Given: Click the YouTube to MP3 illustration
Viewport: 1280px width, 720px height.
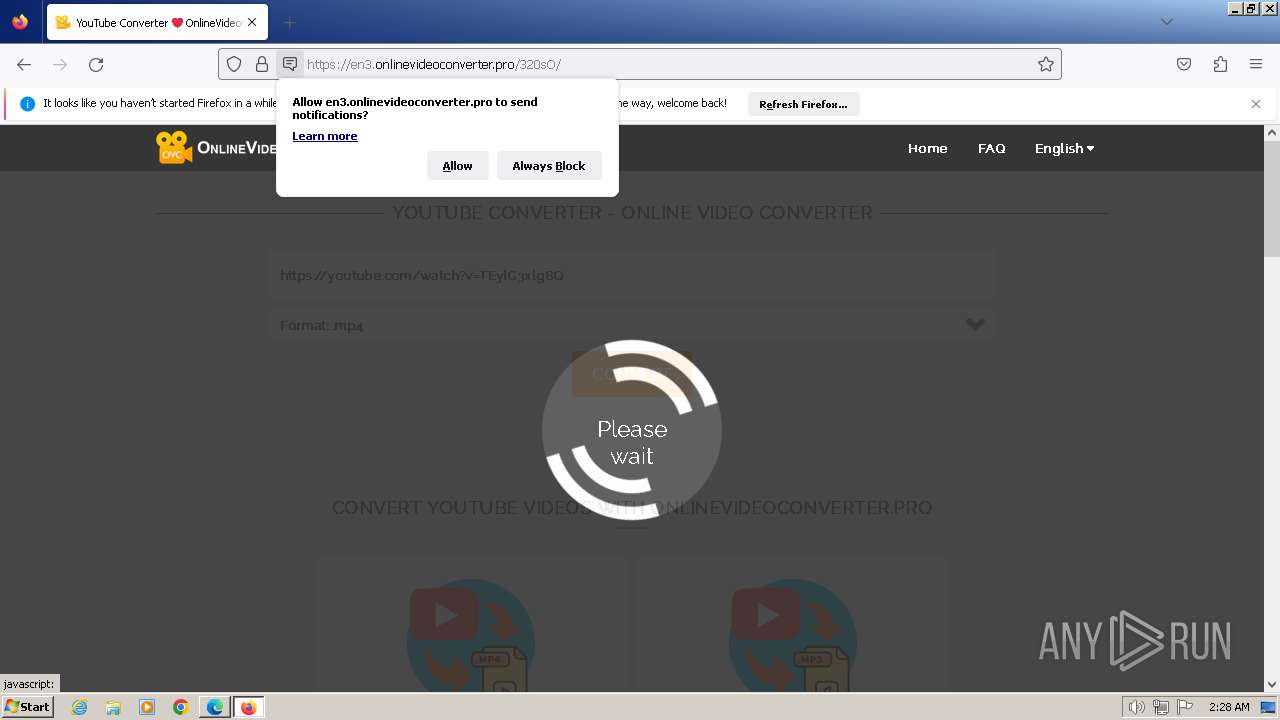Looking at the screenshot, I should tap(793, 636).
